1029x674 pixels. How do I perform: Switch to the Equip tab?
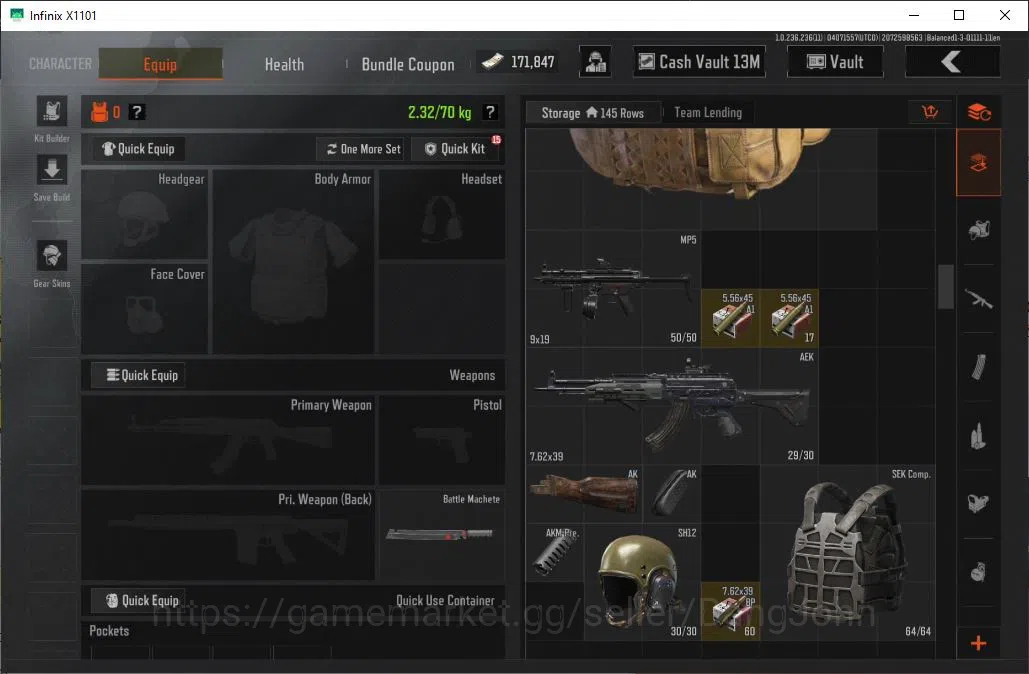tap(160, 64)
